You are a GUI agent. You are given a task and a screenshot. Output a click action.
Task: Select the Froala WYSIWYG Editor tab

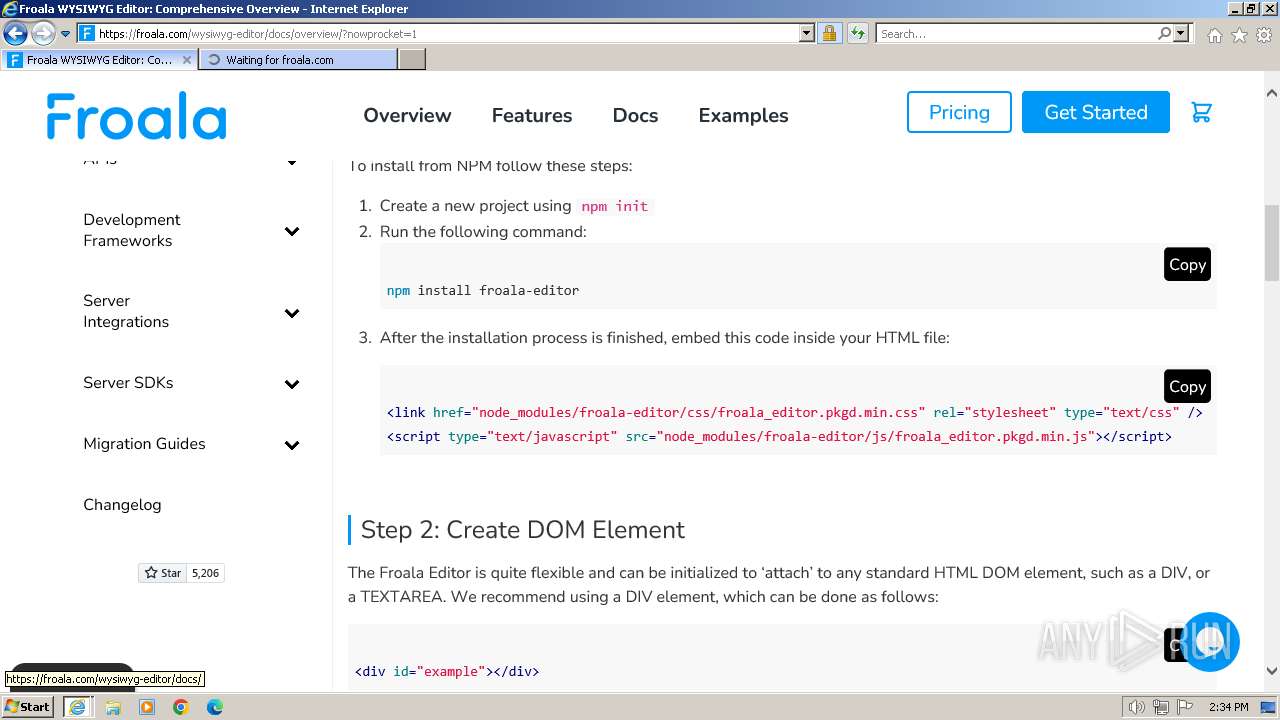[100, 59]
